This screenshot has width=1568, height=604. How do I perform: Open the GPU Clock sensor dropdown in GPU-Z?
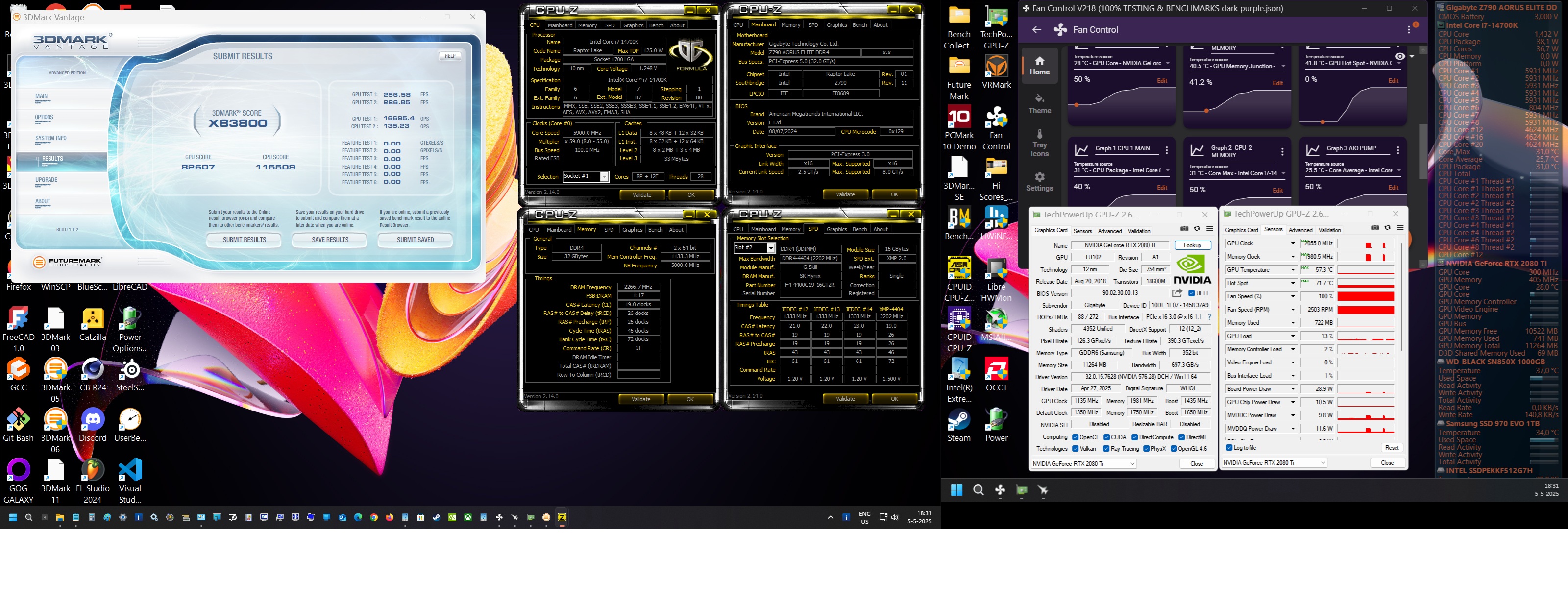tap(1293, 243)
